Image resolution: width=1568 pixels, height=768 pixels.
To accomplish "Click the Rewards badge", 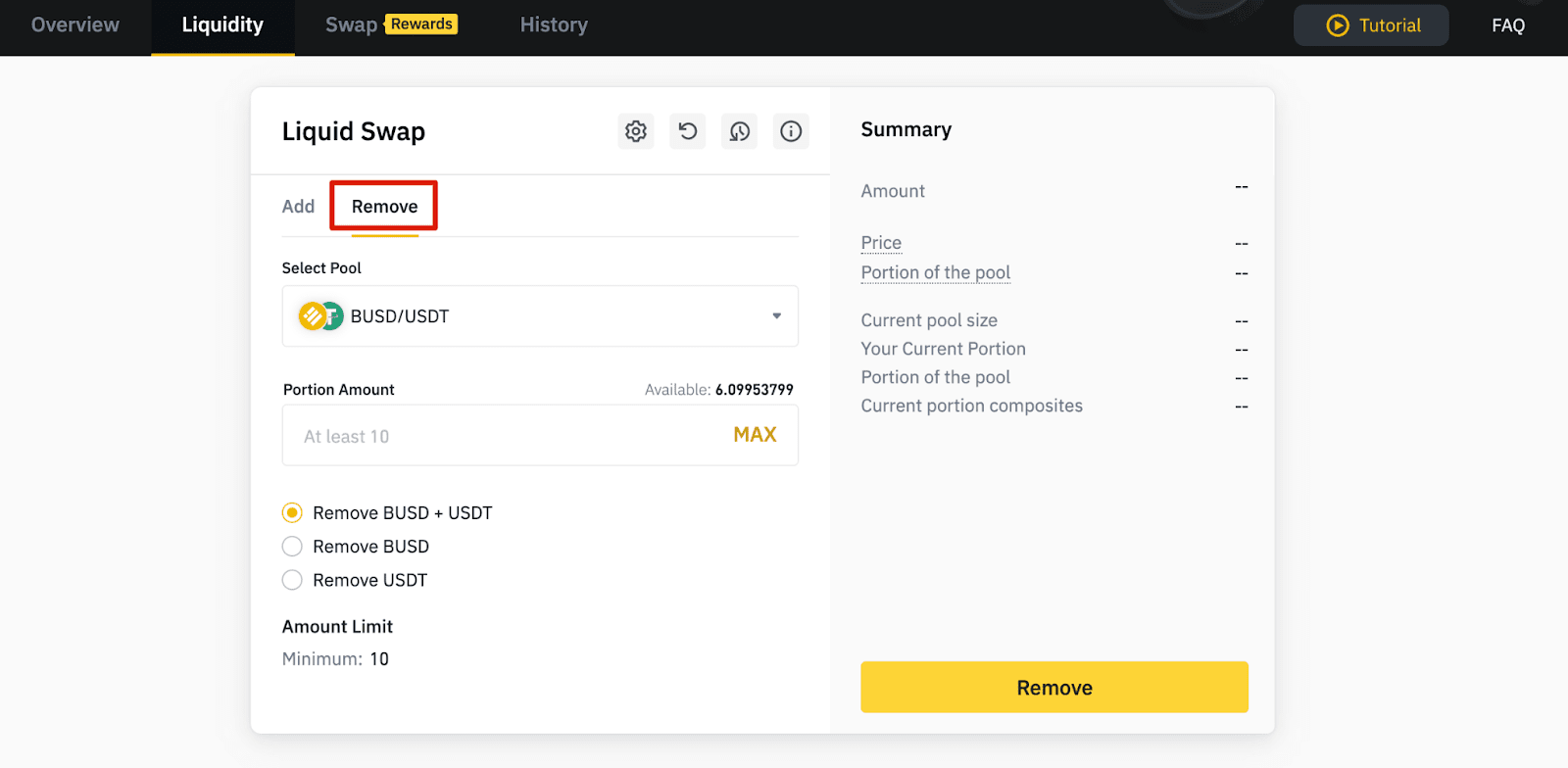I will (421, 24).
